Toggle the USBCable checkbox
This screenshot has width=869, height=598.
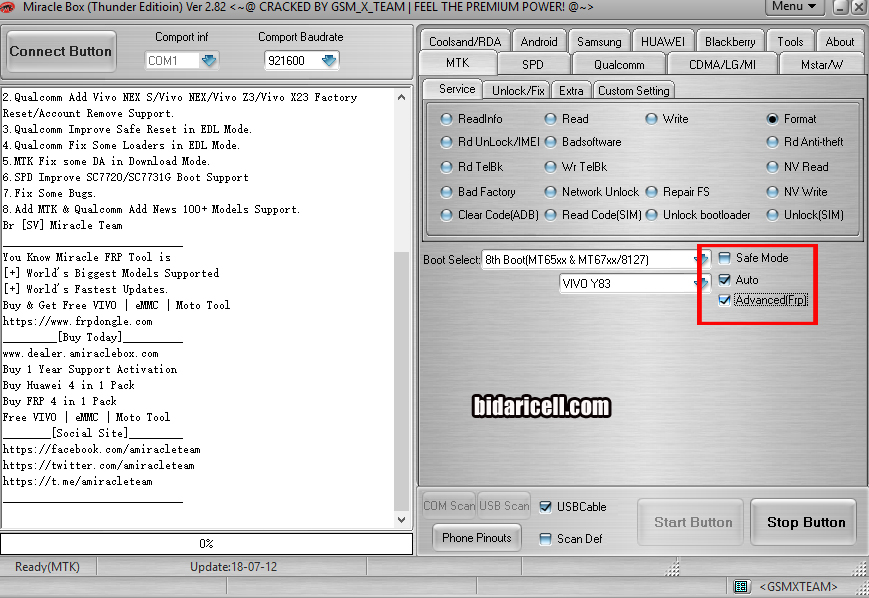545,507
